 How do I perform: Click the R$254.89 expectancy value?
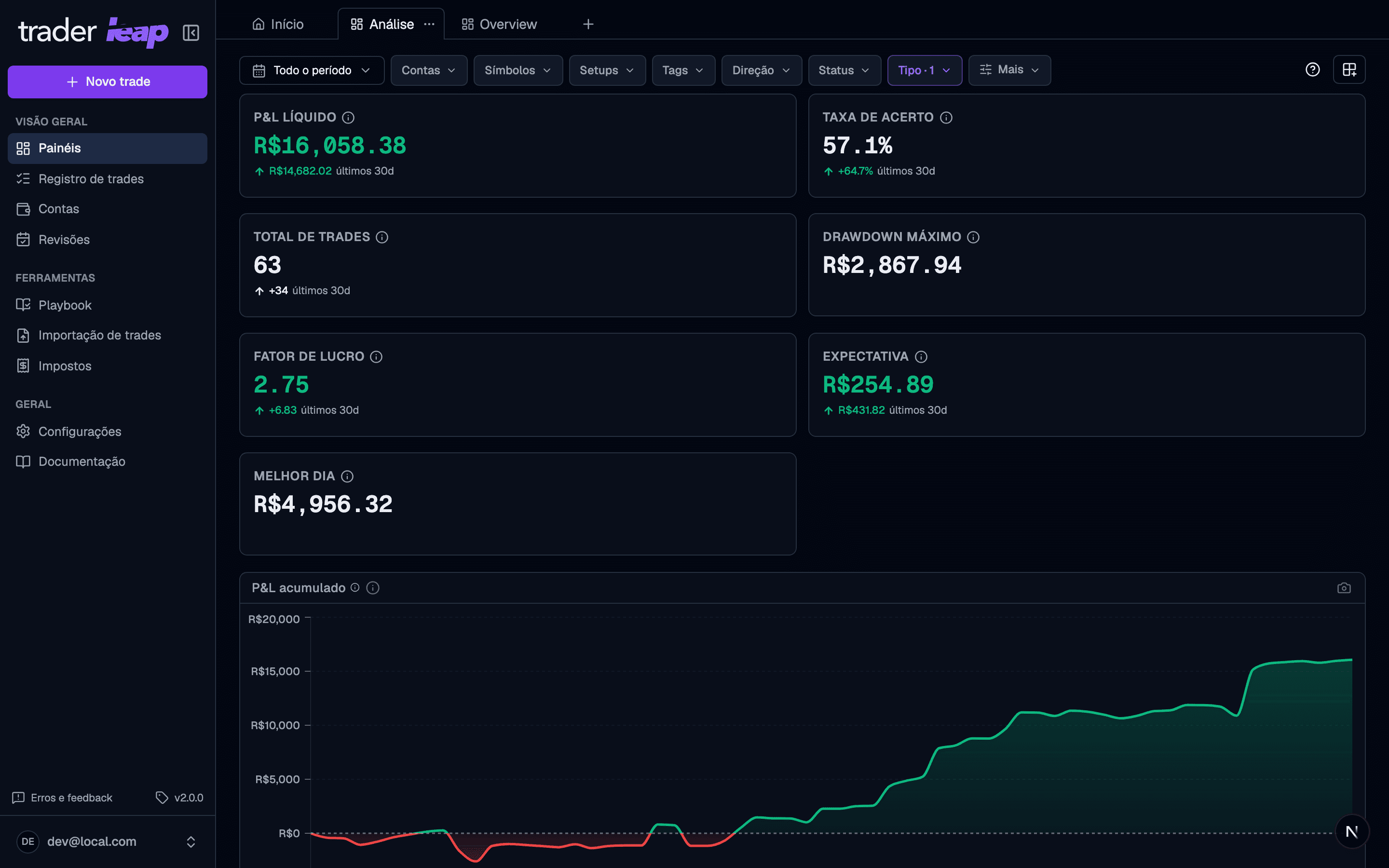click(x=878, y=385)
